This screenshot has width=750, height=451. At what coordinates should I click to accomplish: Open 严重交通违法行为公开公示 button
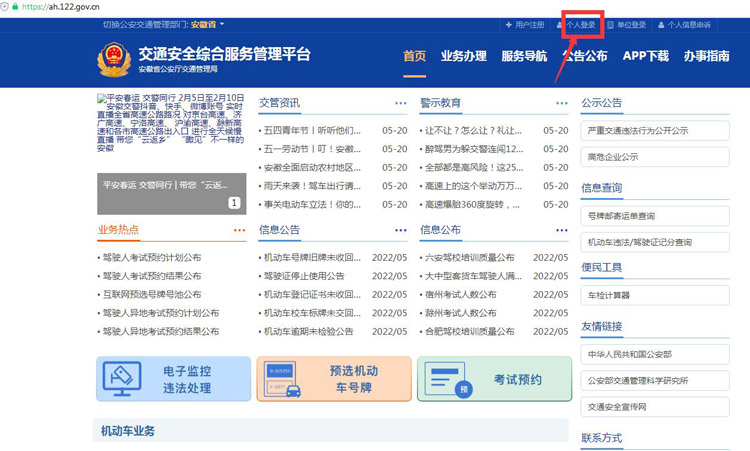655,131
